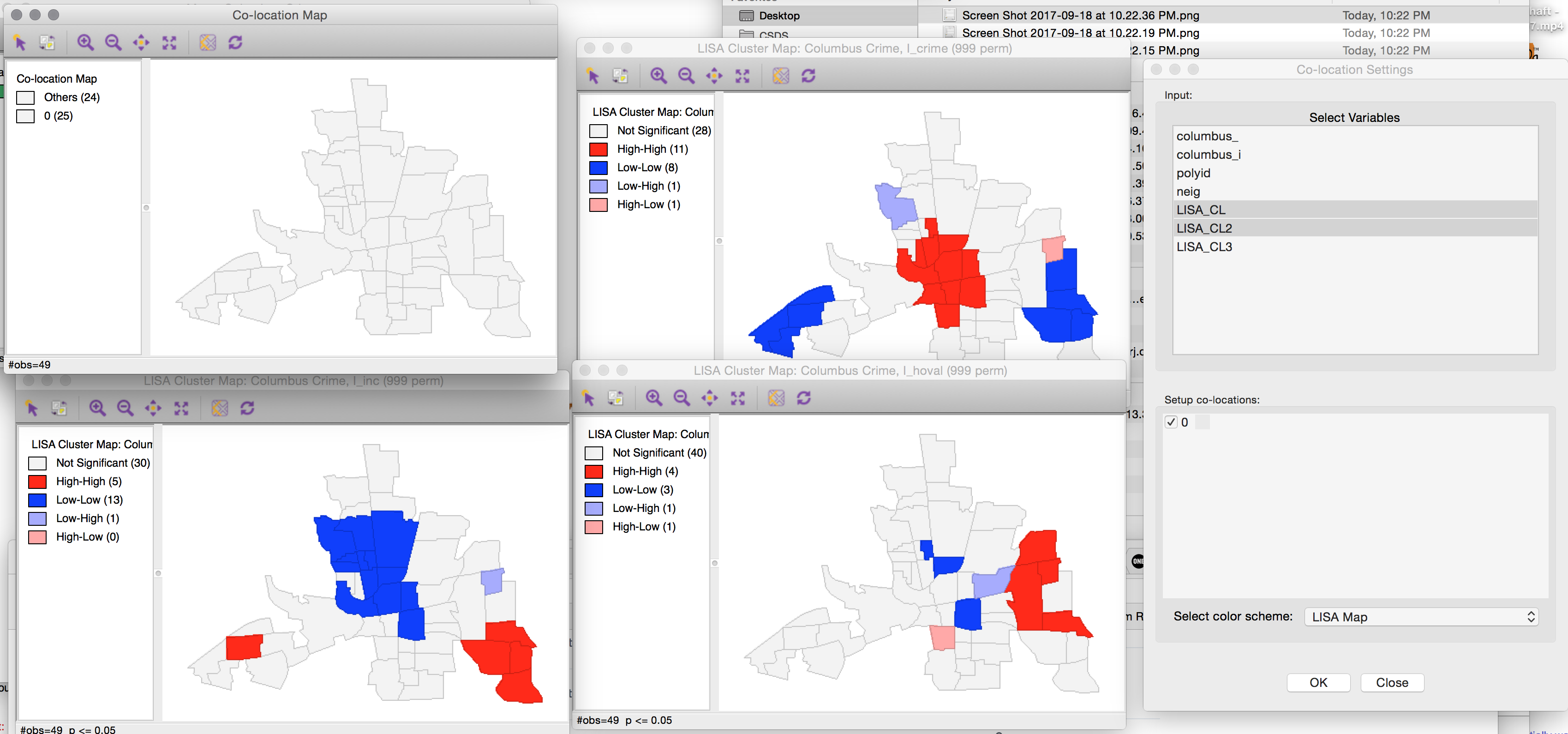The image size is (1568, 734).
Task: Select the pointer tool in the I_hoval map toolbar
Action: (x=589, y=398)
